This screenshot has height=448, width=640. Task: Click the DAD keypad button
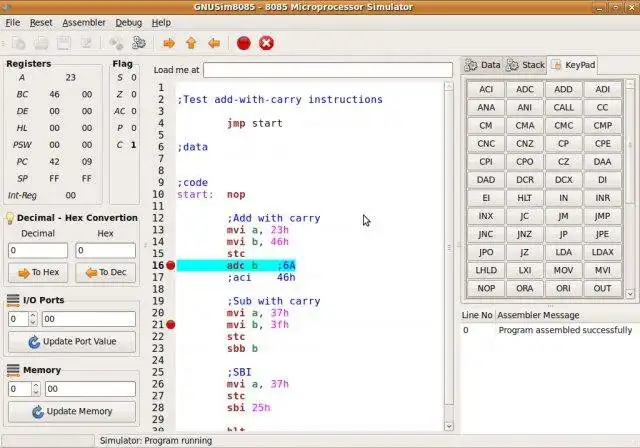point(486,180)
